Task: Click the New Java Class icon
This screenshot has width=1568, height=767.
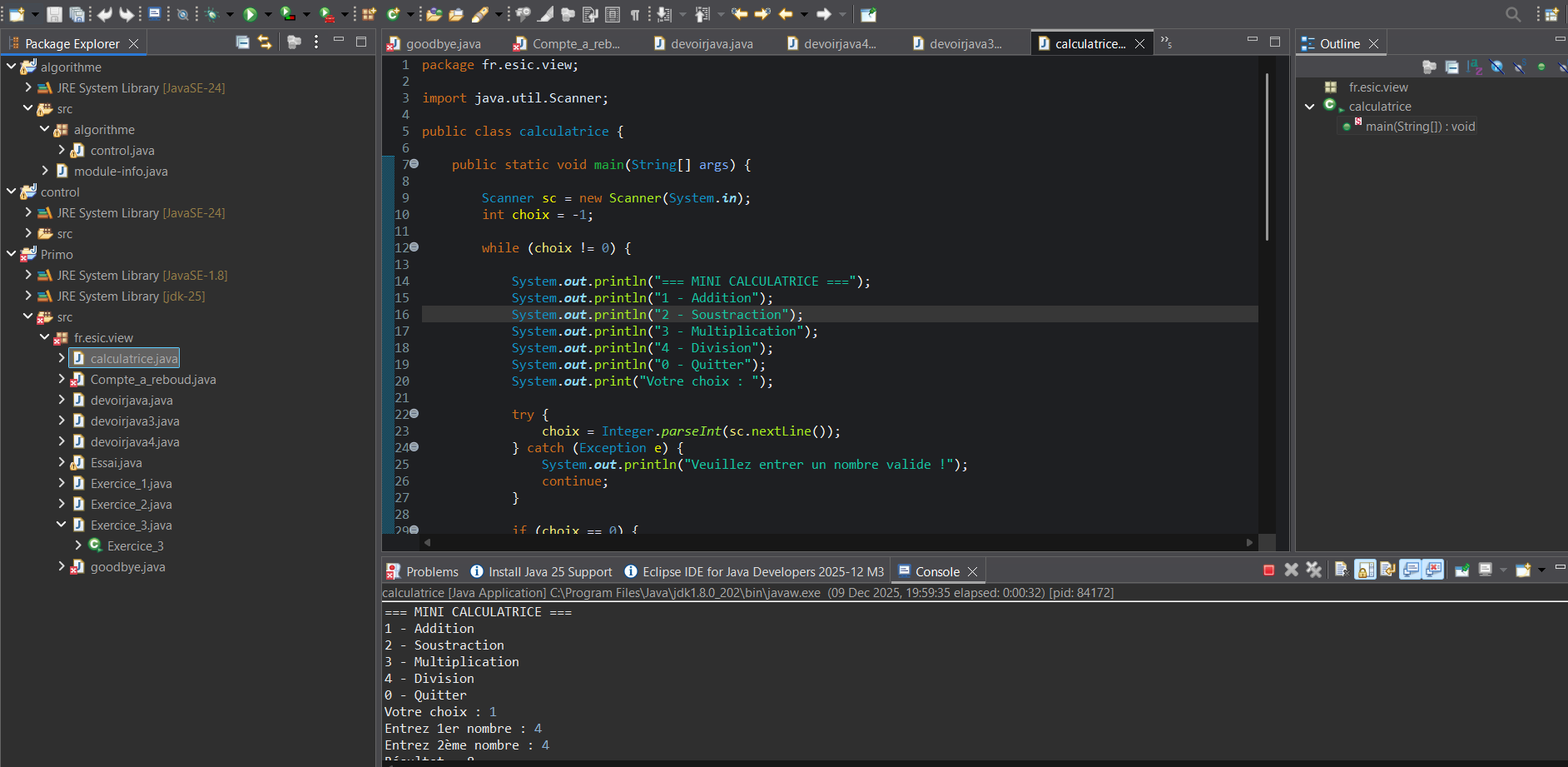Action: point(393,14)
